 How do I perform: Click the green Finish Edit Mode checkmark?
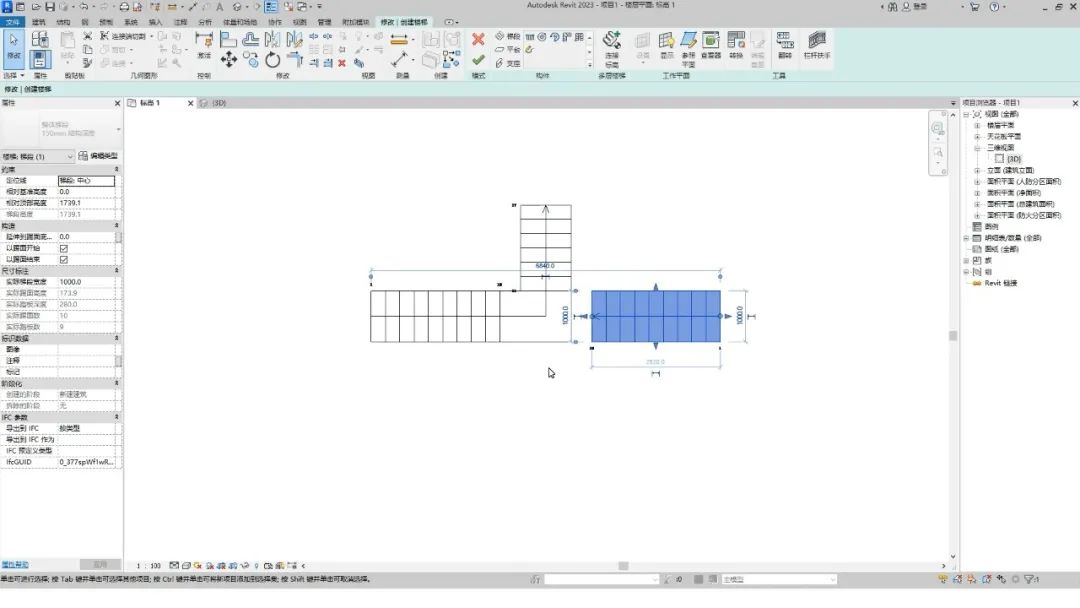pyautogui.click(x=478, y=60)
